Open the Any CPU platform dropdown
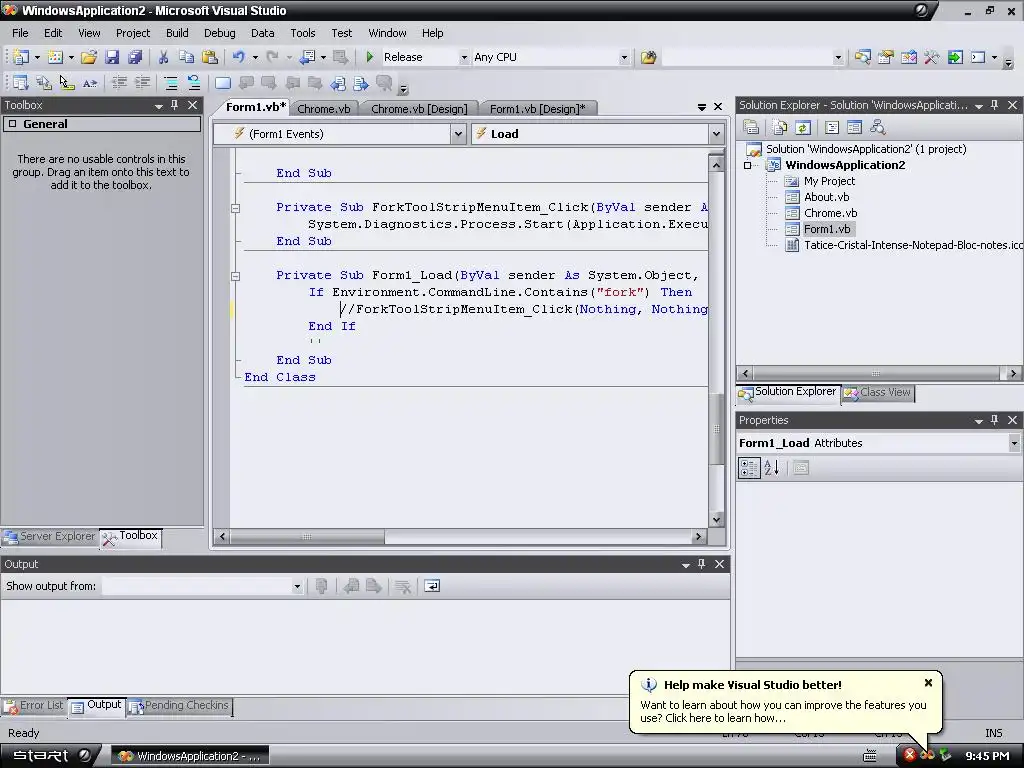1024x768 pixels. point(624,57)
